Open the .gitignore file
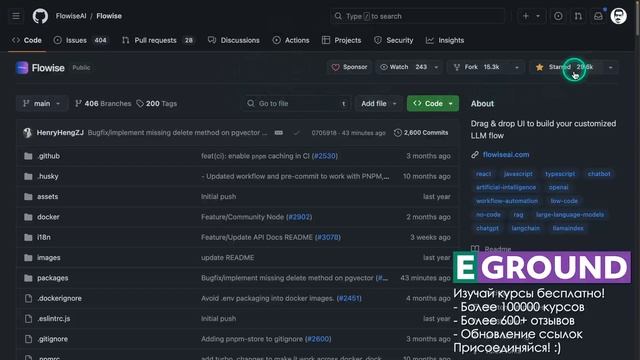The width and height of the screenshot is (640, 360). point(53,339)
